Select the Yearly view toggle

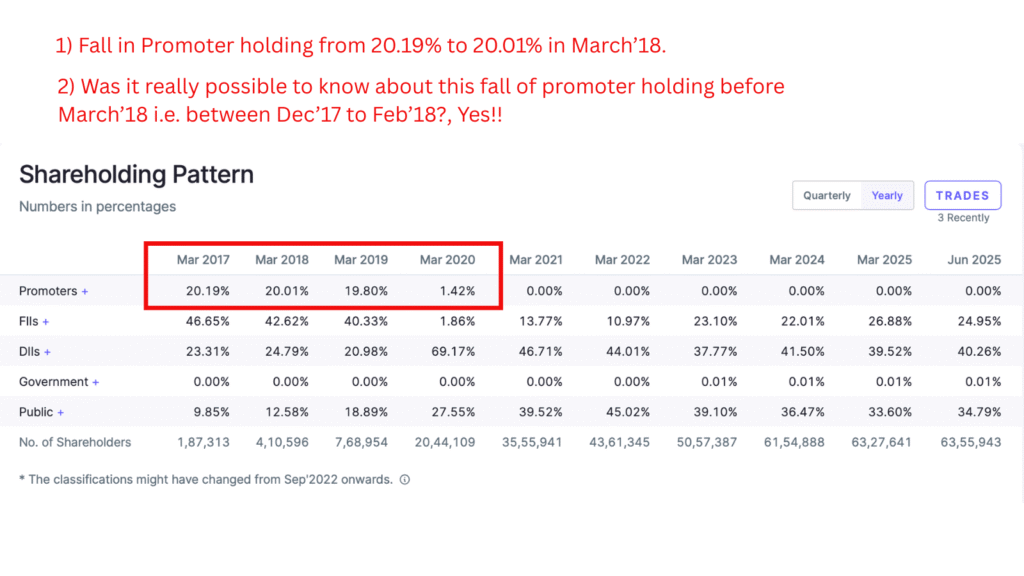(x=886, y=195)
